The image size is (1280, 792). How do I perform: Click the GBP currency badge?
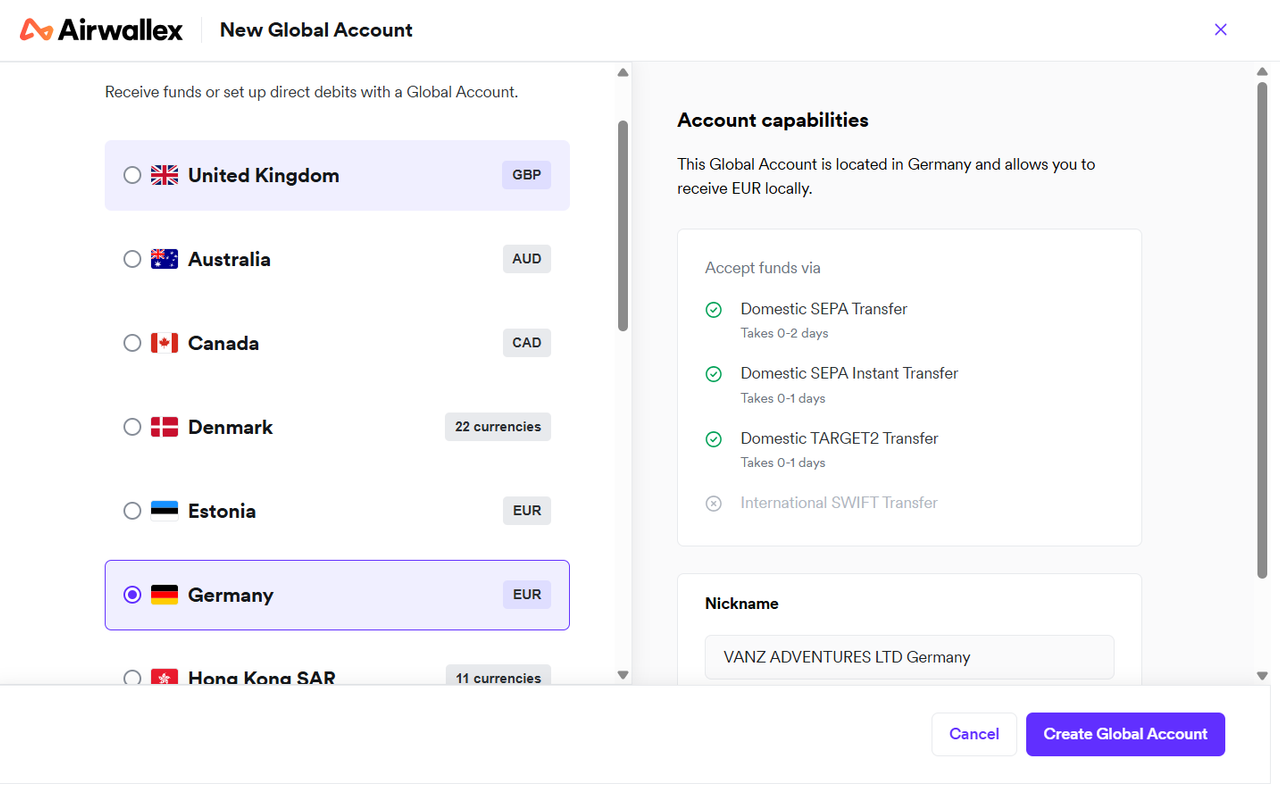click(x=526, y=175)
